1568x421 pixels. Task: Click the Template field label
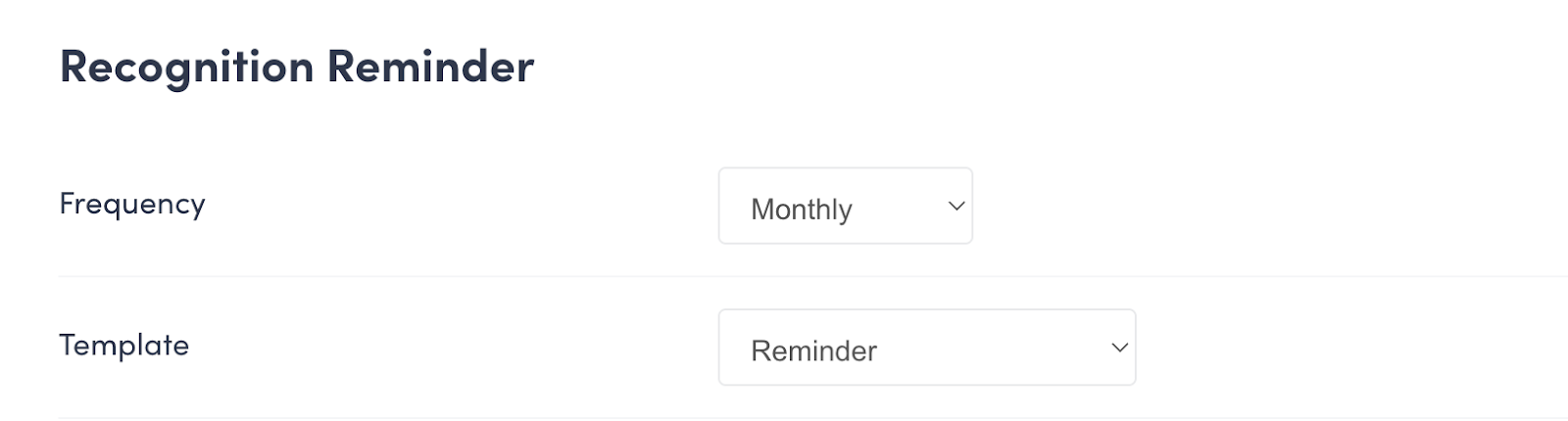[124, 345]
